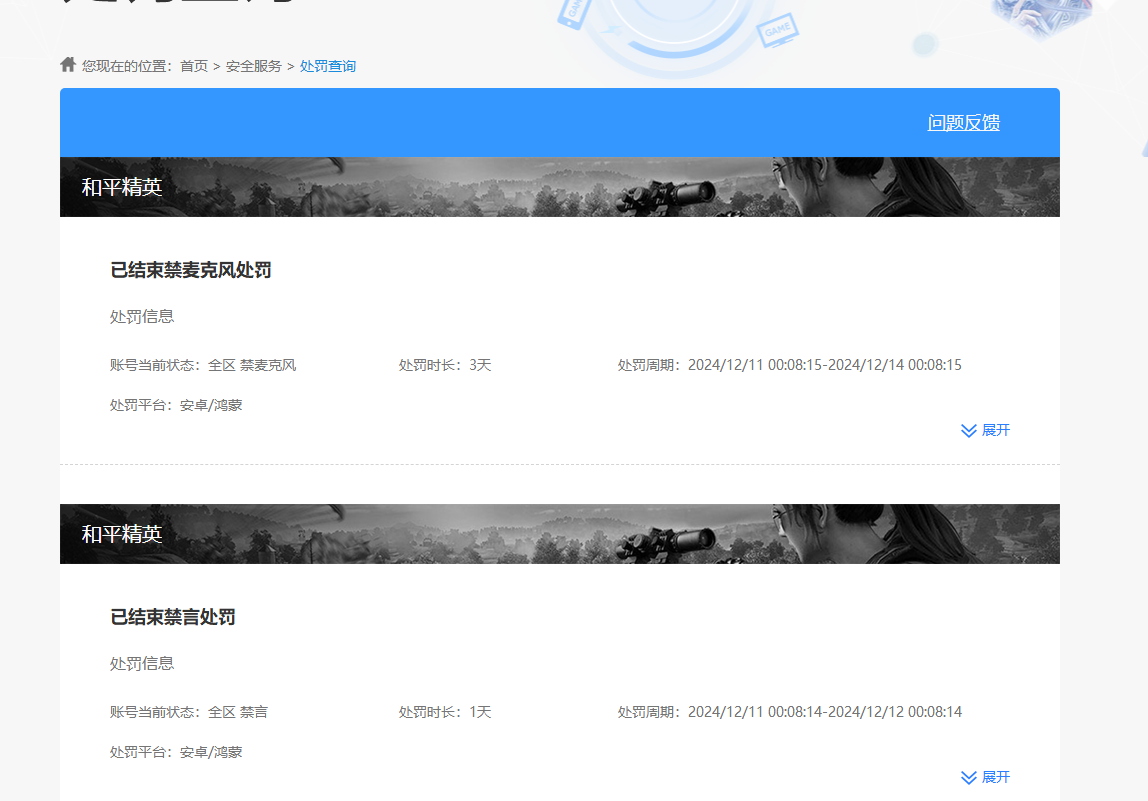Open 首页 breadcrumb link

[194, 67]
